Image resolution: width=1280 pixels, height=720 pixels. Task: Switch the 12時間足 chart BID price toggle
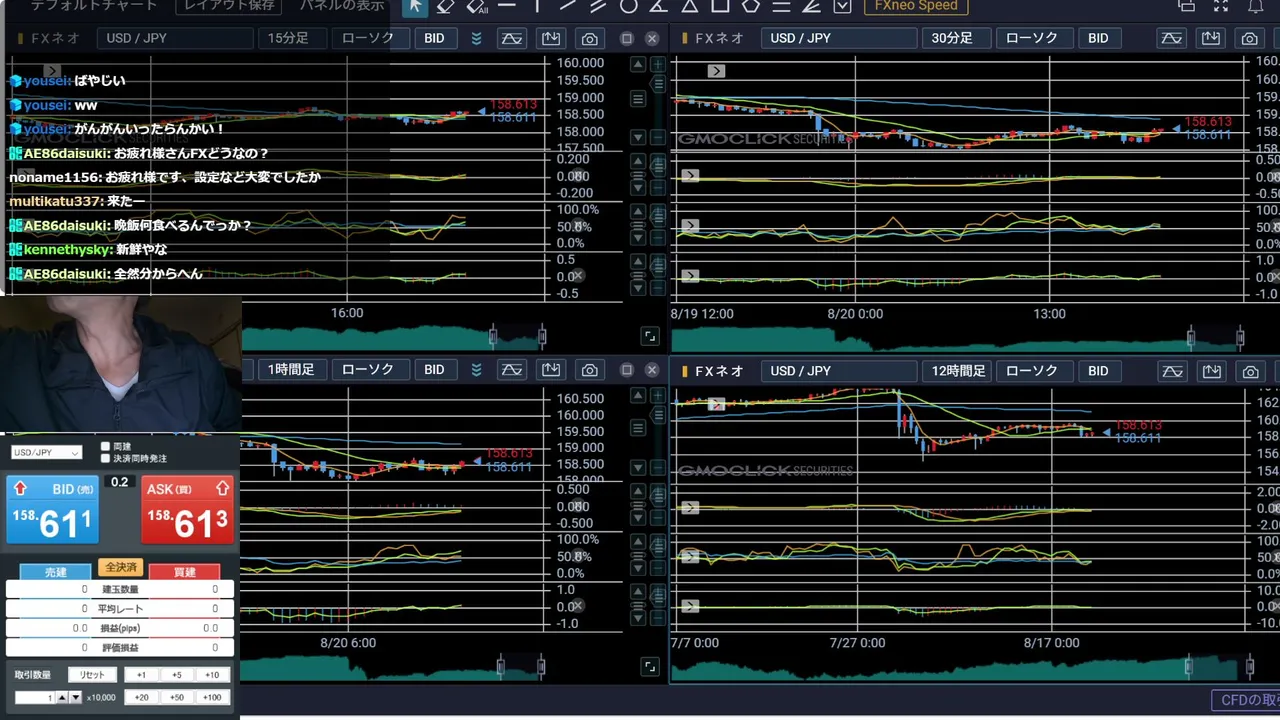pos(1098,371)
